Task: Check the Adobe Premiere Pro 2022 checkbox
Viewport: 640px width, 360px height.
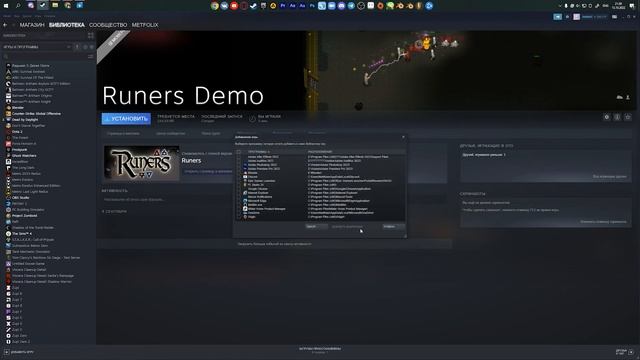Action: tap(239, 169)
